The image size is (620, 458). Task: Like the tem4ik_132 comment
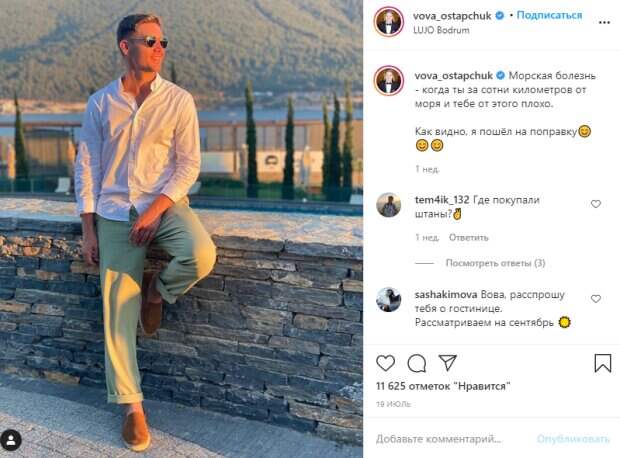(x=596, y=204)
